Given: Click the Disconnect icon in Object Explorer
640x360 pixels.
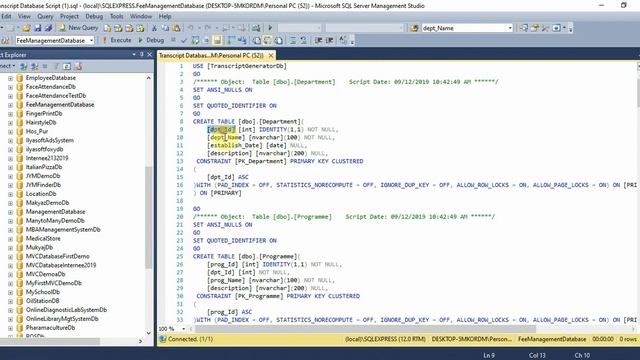Looking at the screenshot, I should coord(34,66).
